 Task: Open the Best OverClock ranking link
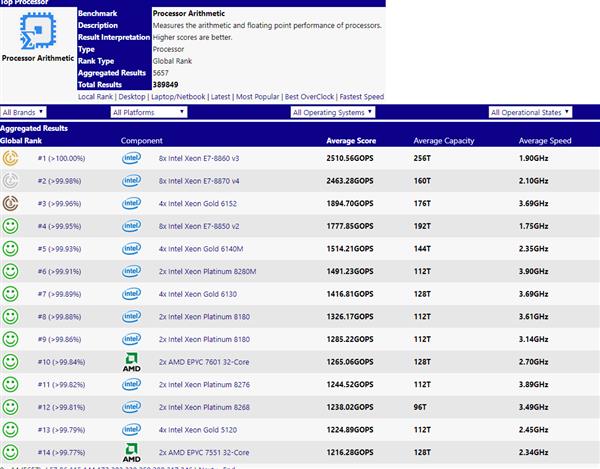click(310, 97)
